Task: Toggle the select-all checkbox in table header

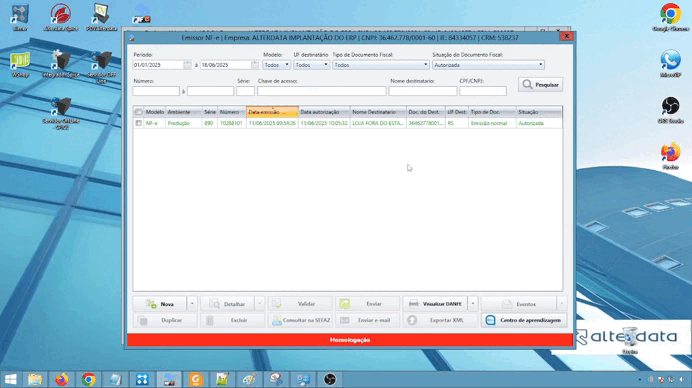Action: coord(139,112)
